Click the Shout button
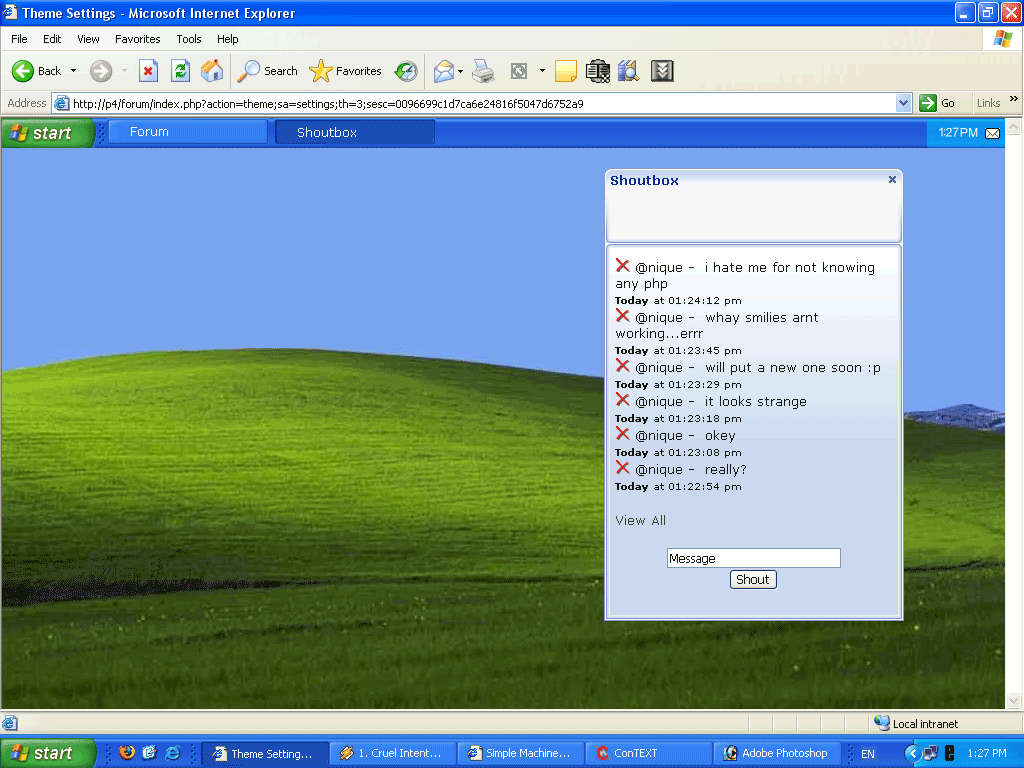Viewport: 1024px width, 768px height. click(753, 579)
